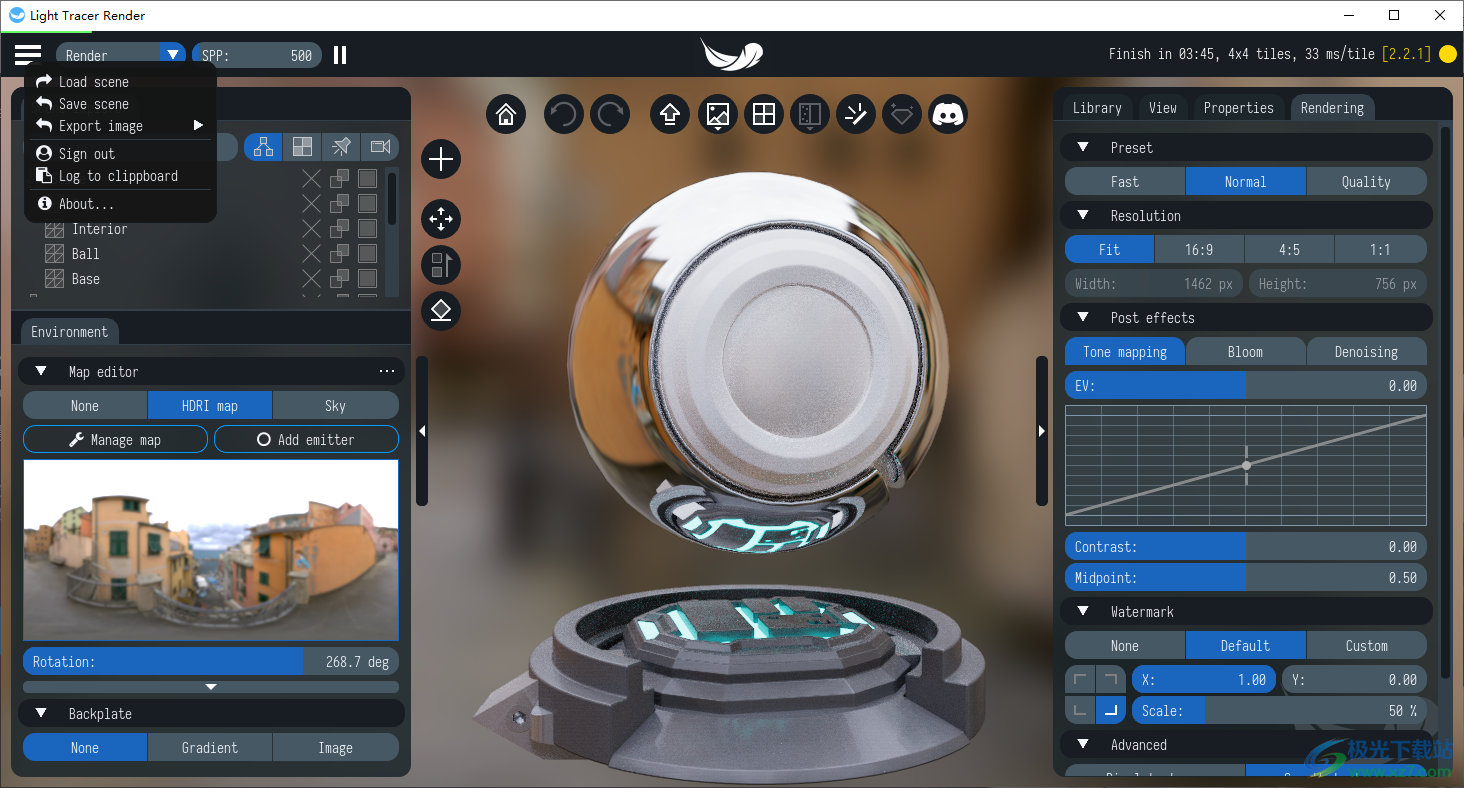The width and height of the screenshot is (1464, 788).
Task: Expand the Export image submenu
Action: 100,125
